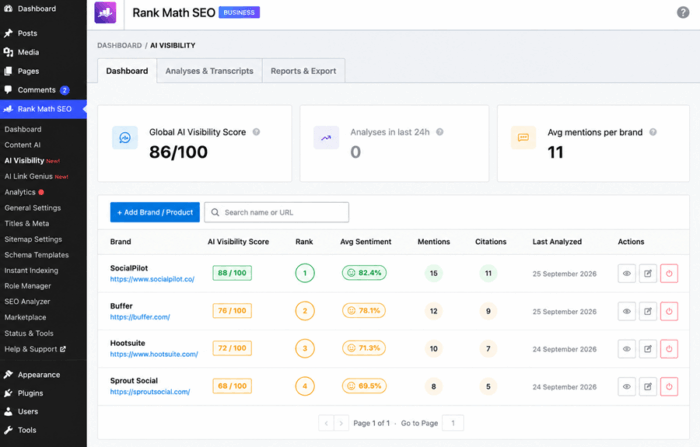The width and height of the screenshot is (700, 447).
Task: Open help question mark icon at top right
Action: tap(683, 13)
